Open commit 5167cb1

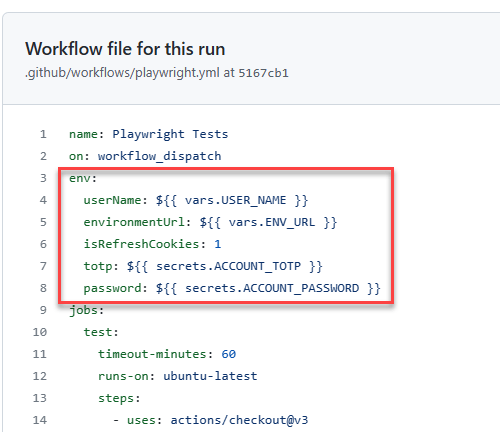point(263,73)
